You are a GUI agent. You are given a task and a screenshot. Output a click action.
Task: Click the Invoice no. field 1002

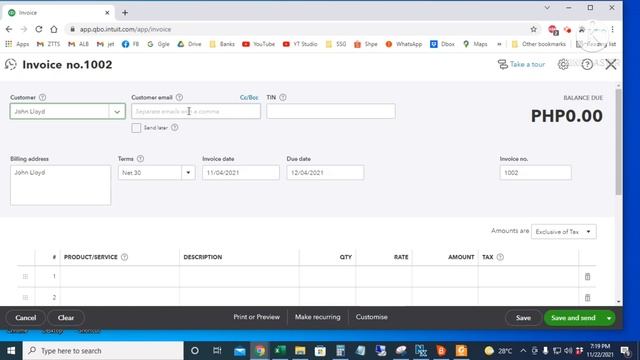536,173
